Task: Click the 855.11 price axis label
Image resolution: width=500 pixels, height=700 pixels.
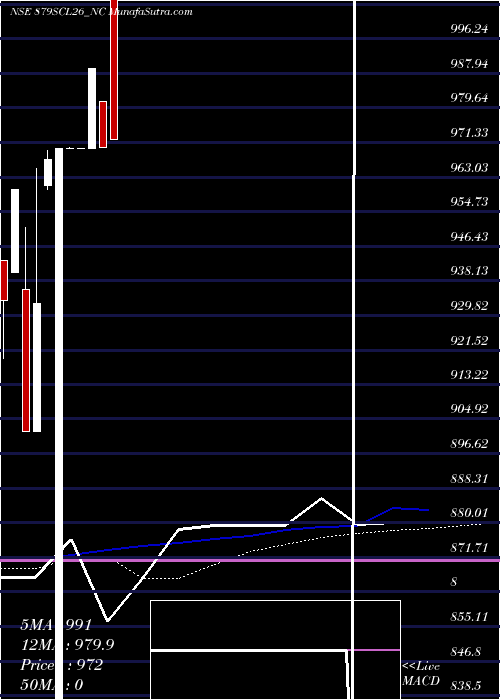Action: [x=469, y=617]
